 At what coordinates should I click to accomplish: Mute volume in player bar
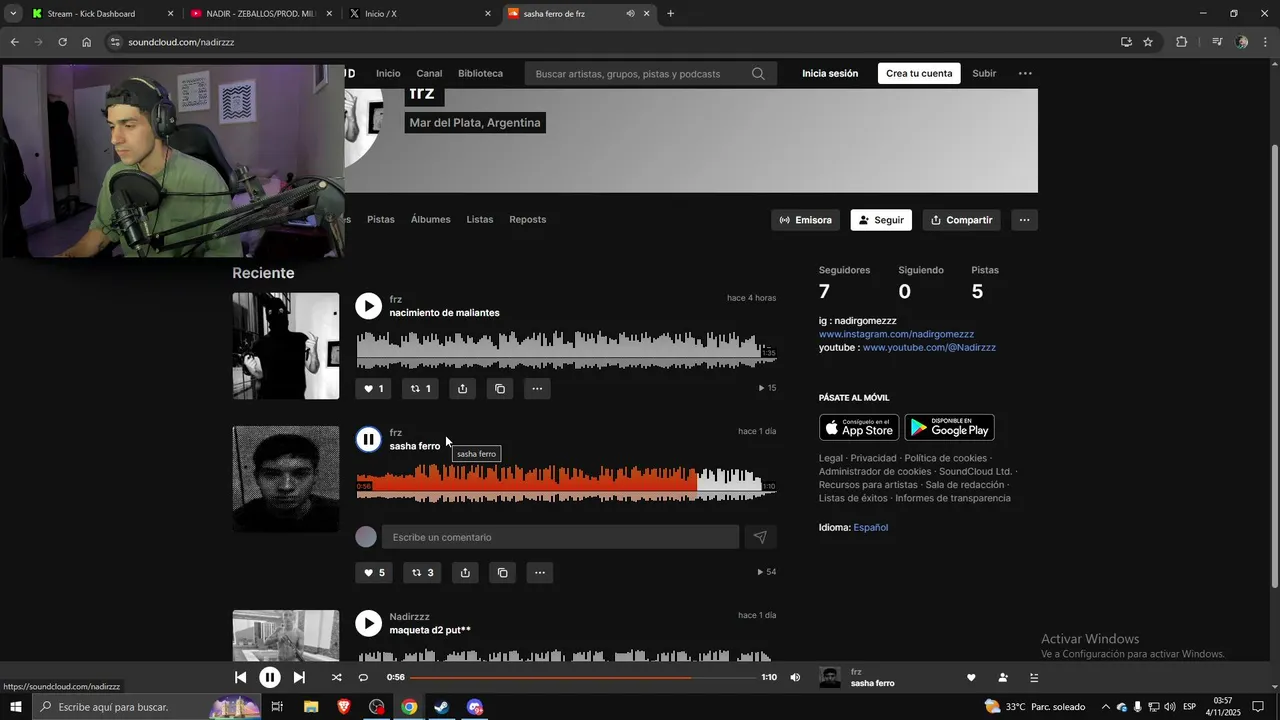point(795,677)
